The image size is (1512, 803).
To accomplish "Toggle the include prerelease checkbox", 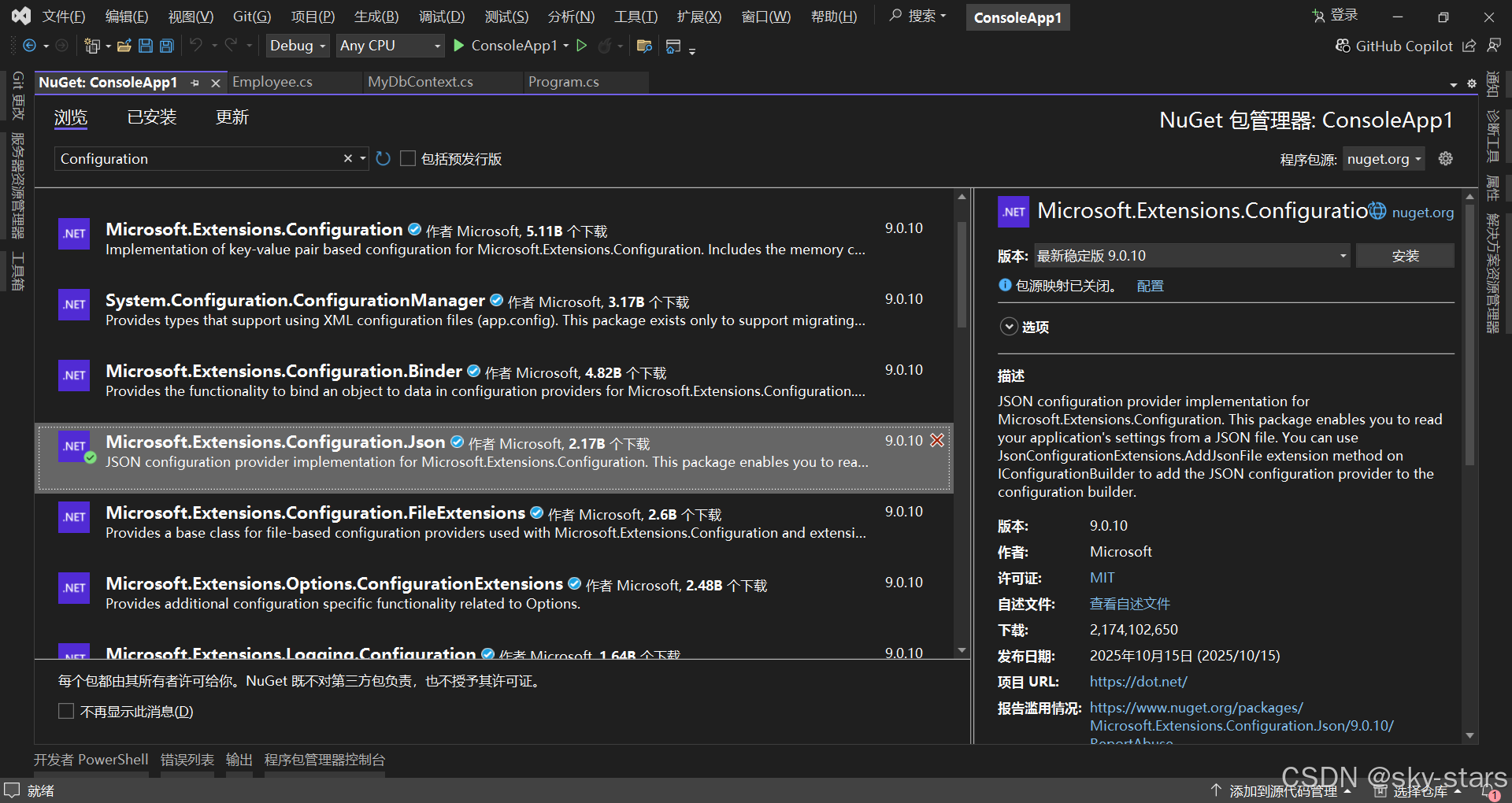I will point(408,158).
